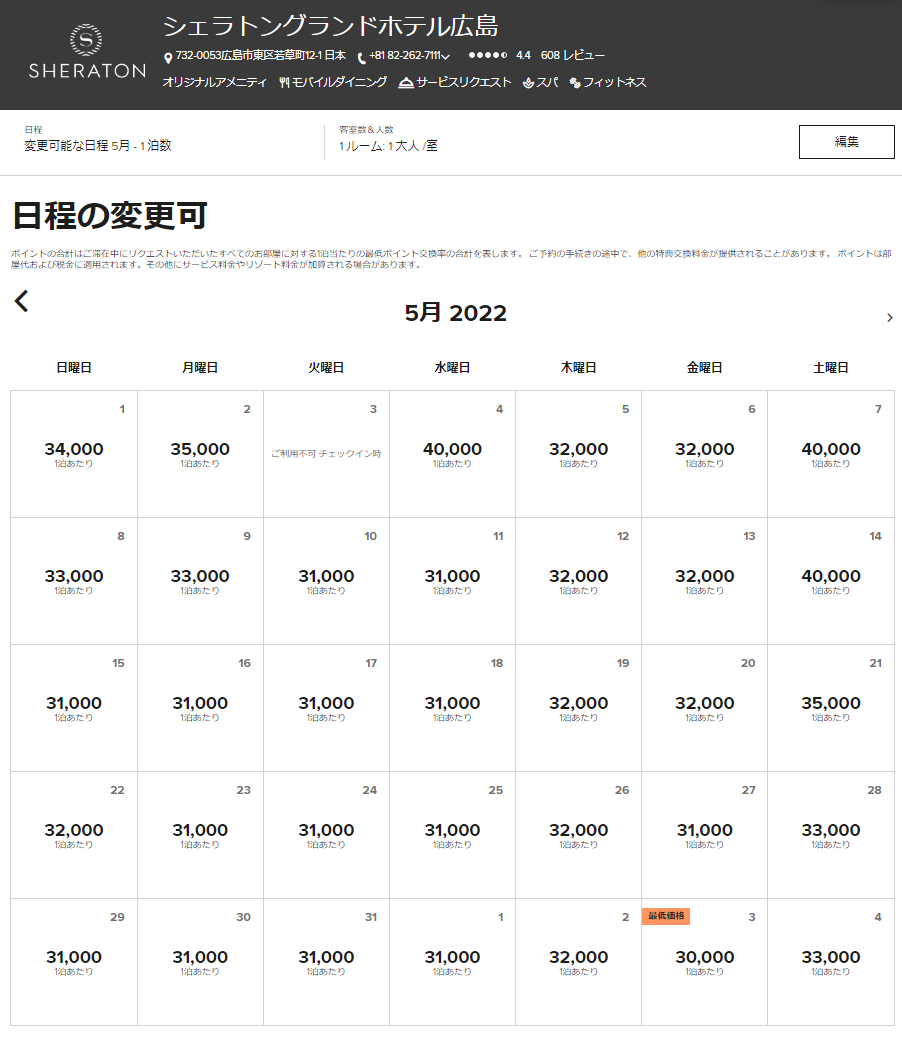Click the phone icon by hotel number

coord(362,57)
